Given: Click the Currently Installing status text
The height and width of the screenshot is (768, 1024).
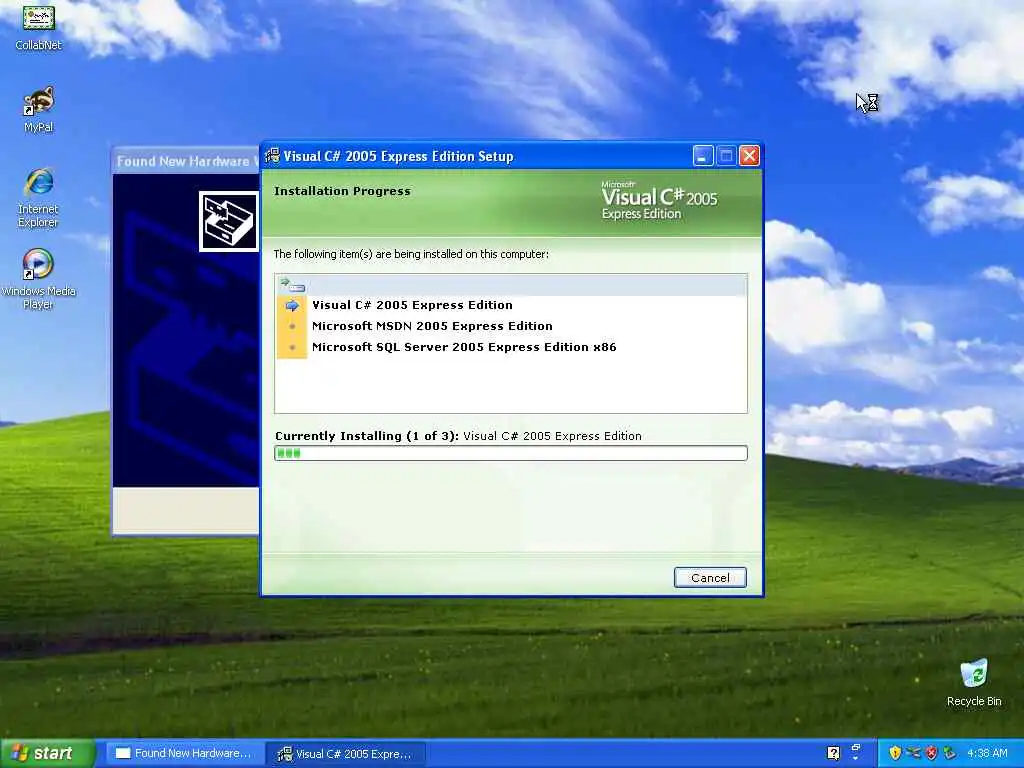Looking at the screenshot, I should pos(458,436).
